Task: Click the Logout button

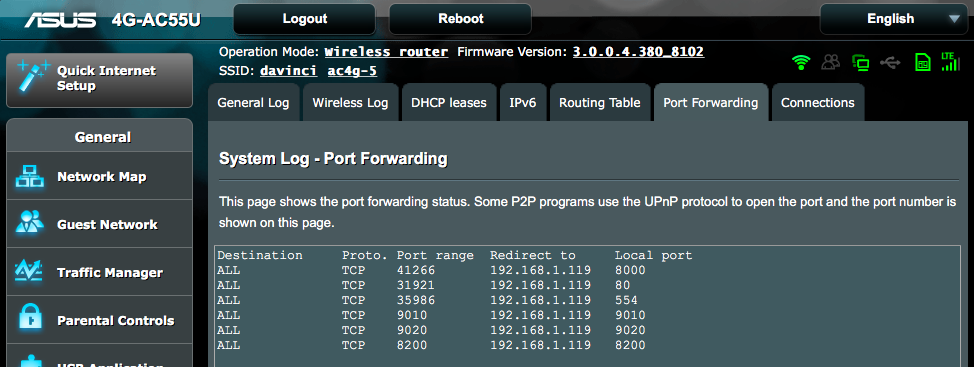Action: tap(304, 19)
